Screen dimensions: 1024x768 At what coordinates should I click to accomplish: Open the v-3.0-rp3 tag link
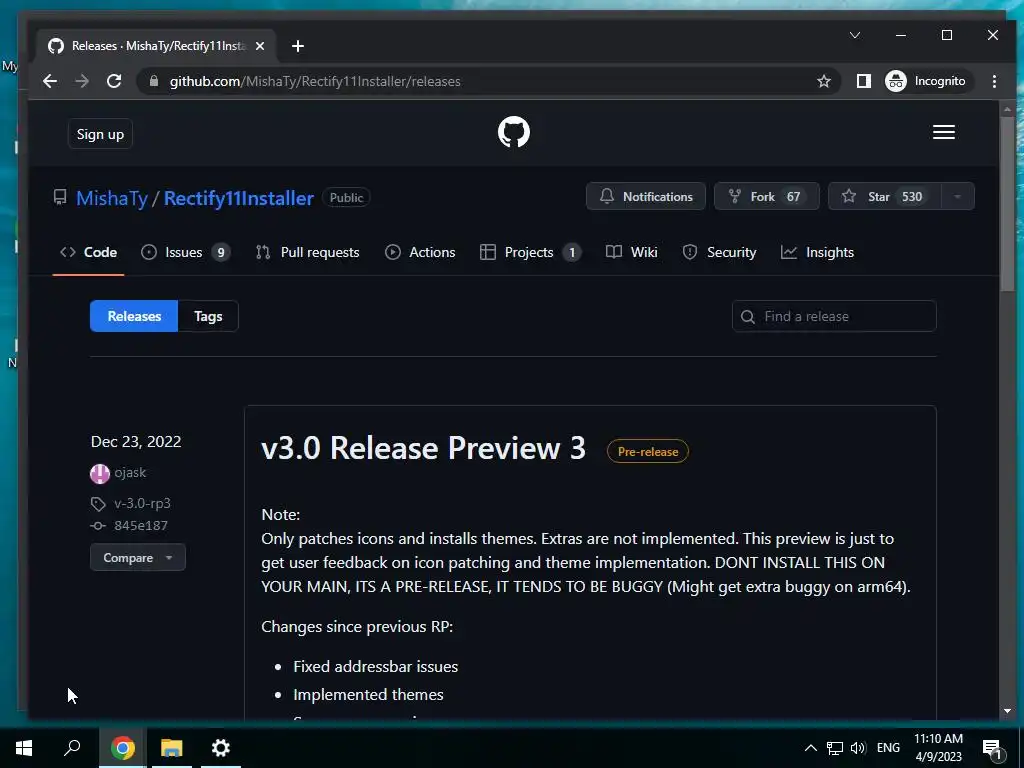pyautogui.click(x=142, y=503)
